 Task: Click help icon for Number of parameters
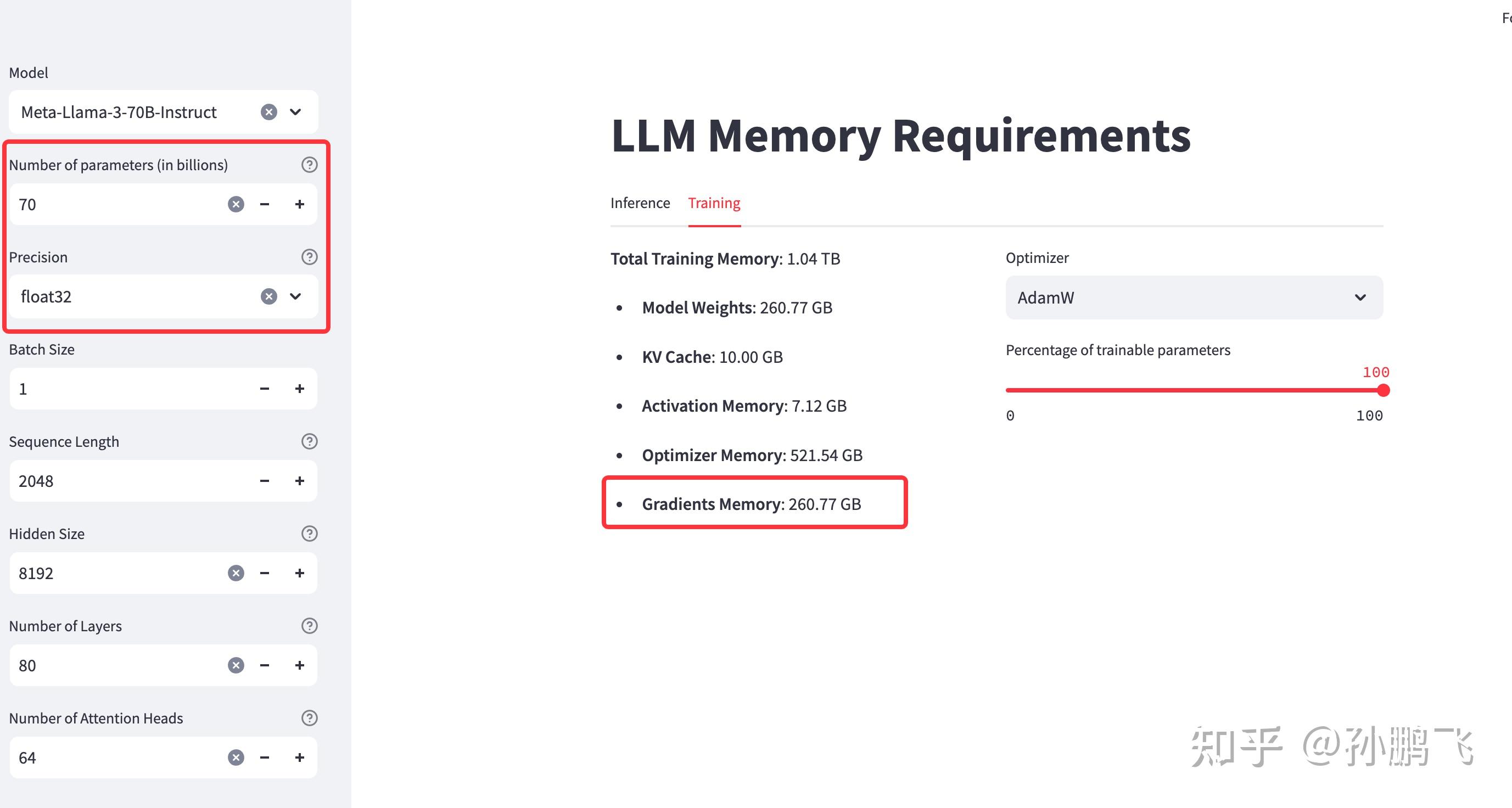[309, 165]
